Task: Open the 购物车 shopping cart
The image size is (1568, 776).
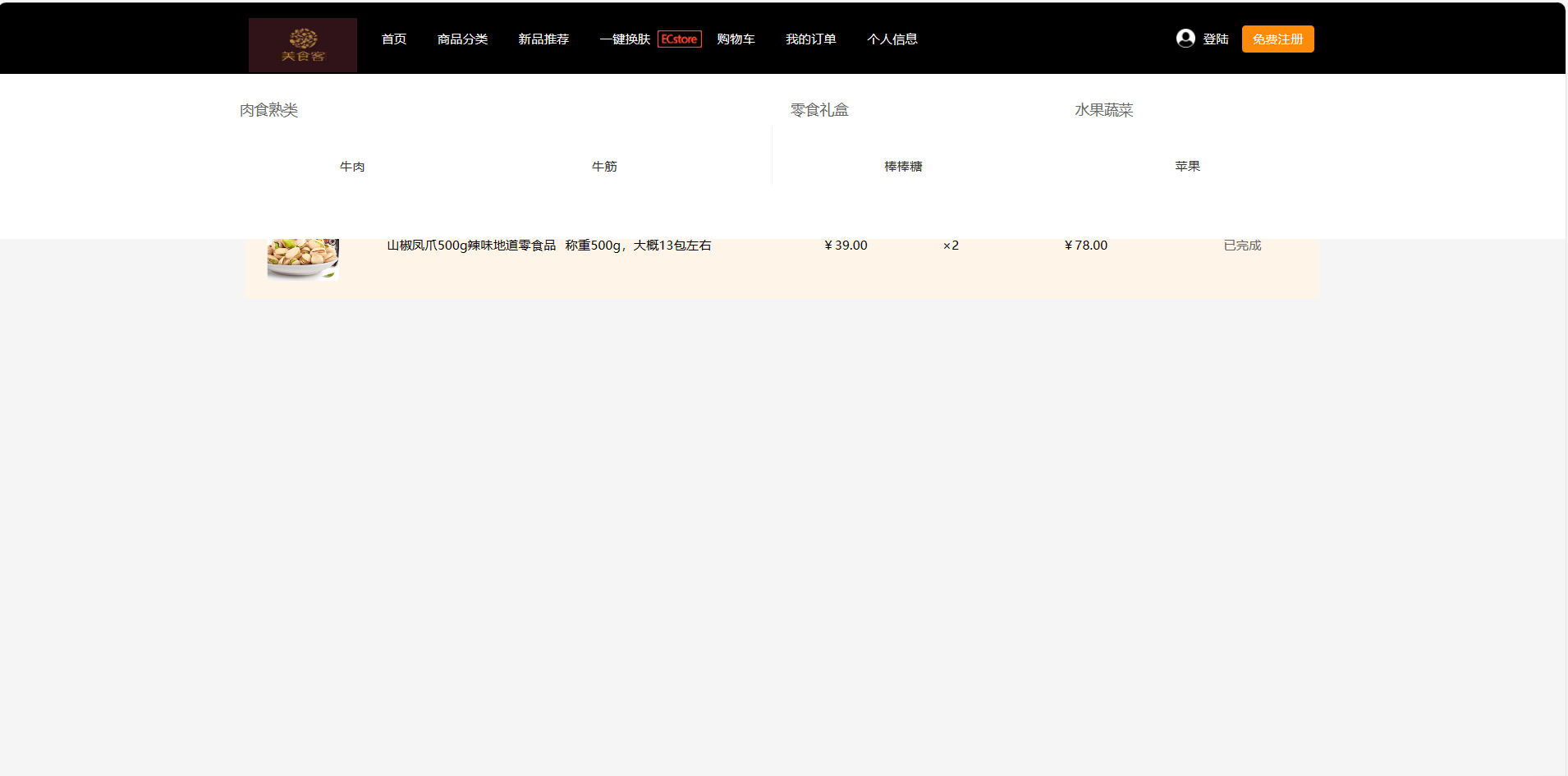Action: click(x=736, y=39)
